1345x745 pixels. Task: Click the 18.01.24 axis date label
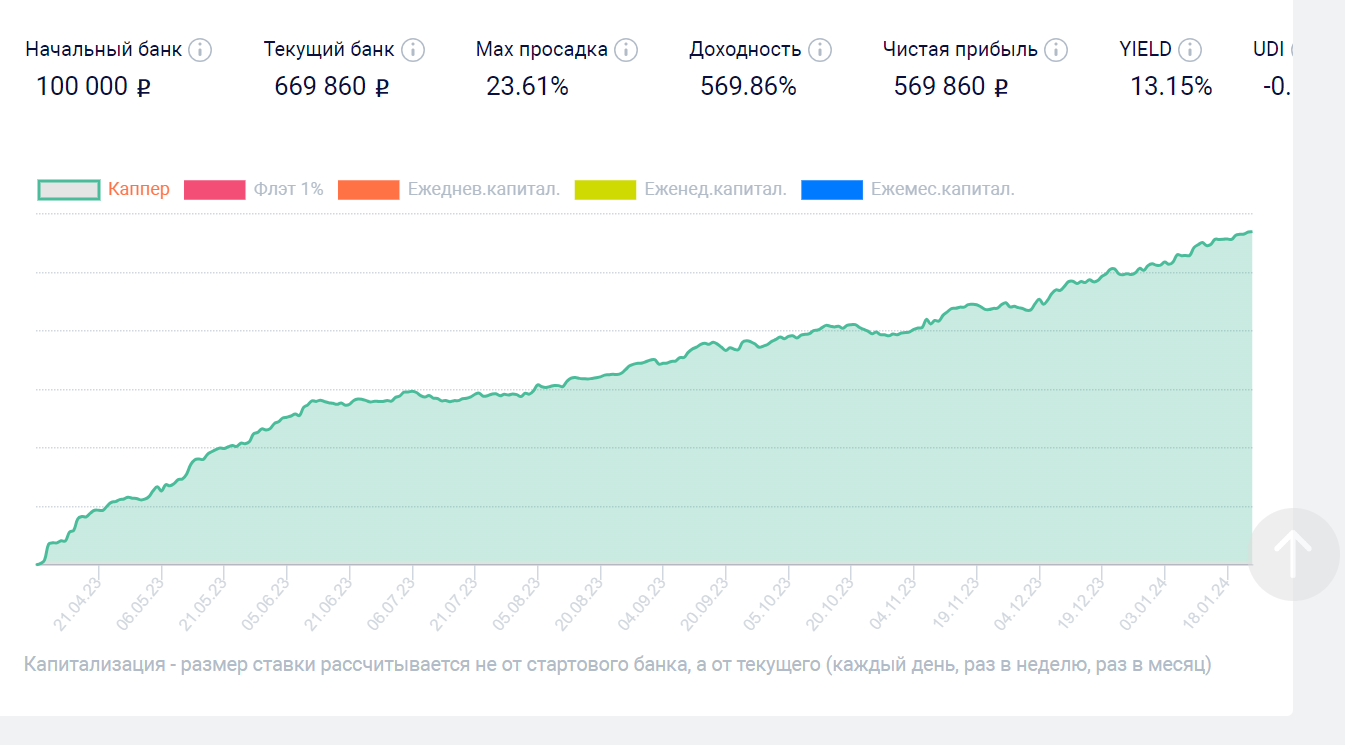1205,602
